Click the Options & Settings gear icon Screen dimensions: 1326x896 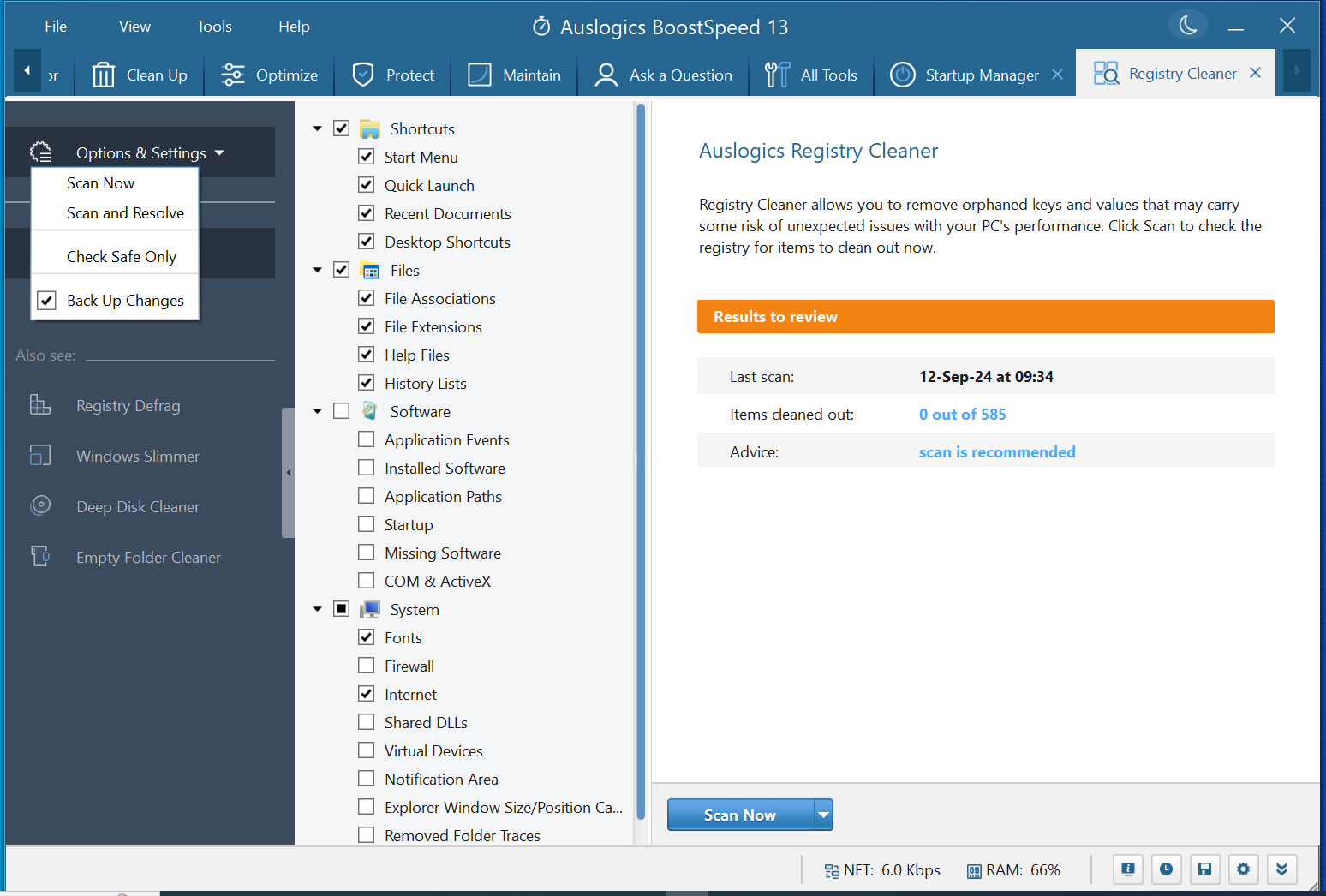40,152
